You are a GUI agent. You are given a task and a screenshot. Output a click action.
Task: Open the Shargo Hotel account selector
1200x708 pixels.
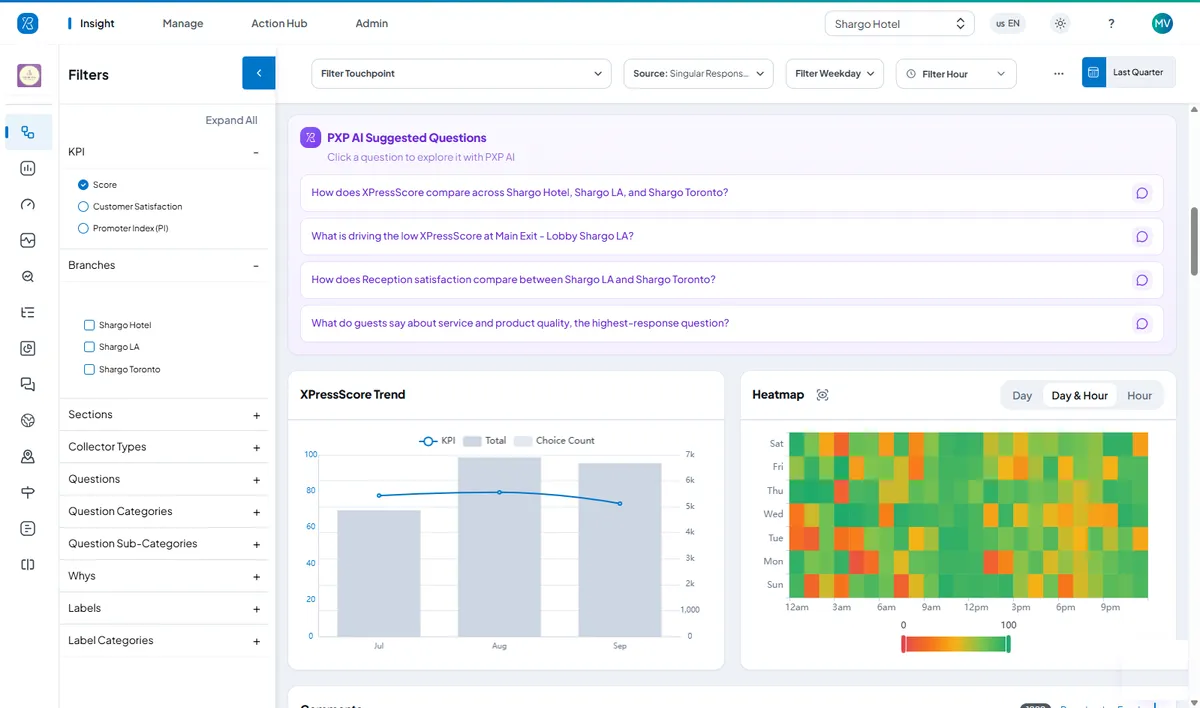click(x=899, y=24)
